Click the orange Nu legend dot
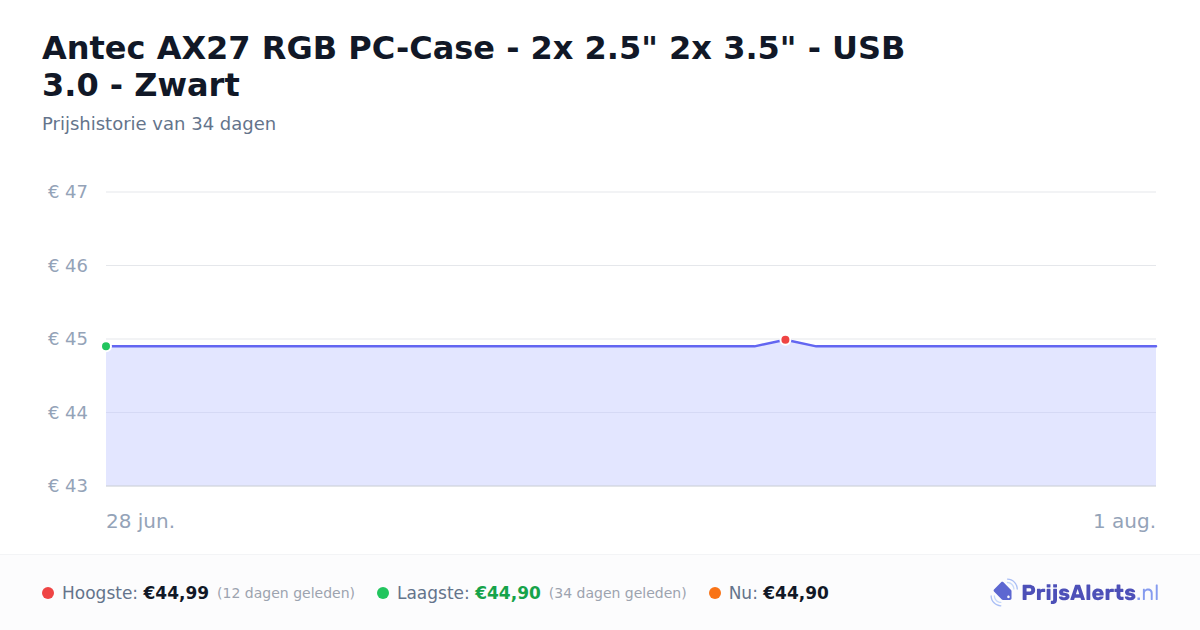 [715, 593]
